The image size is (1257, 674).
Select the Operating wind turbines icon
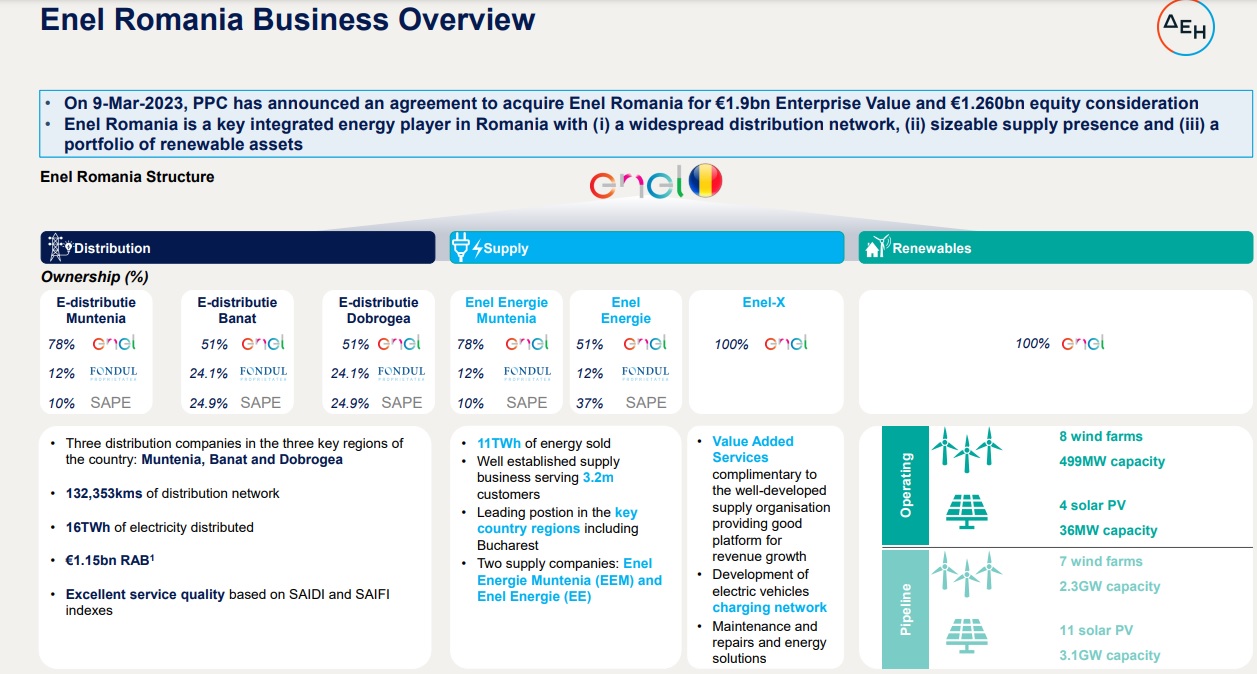coord(966,449)
